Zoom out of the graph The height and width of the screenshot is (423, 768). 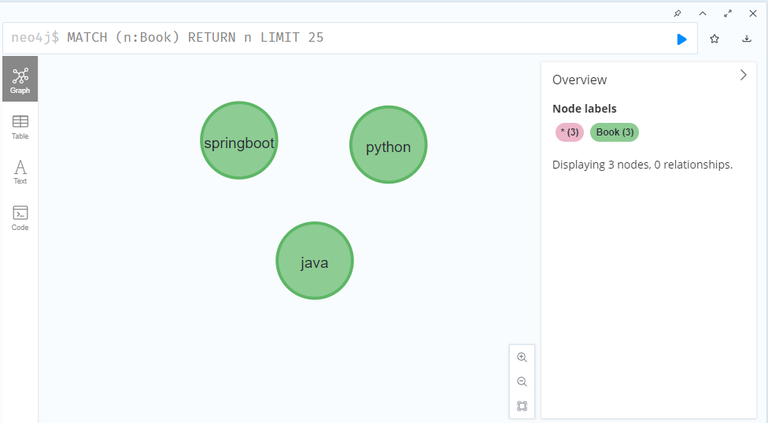click(x=522, y=382)
